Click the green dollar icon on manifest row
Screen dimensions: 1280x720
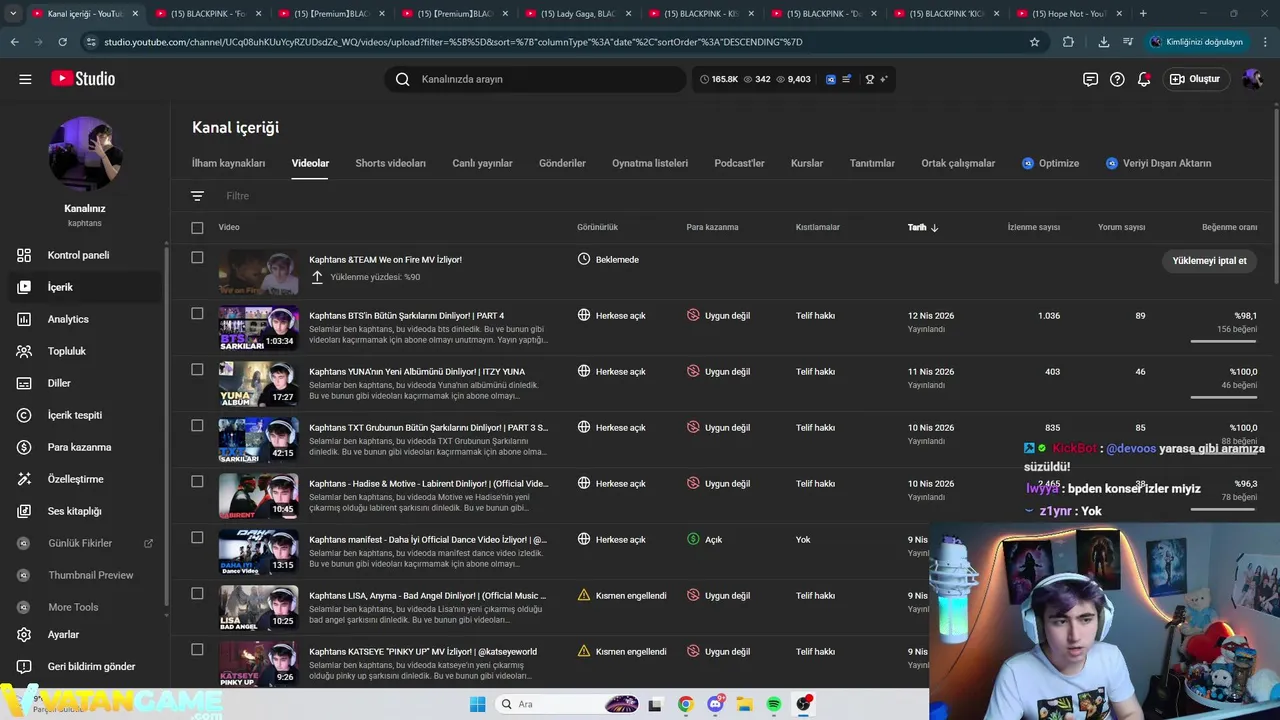(x=693, y=539)
